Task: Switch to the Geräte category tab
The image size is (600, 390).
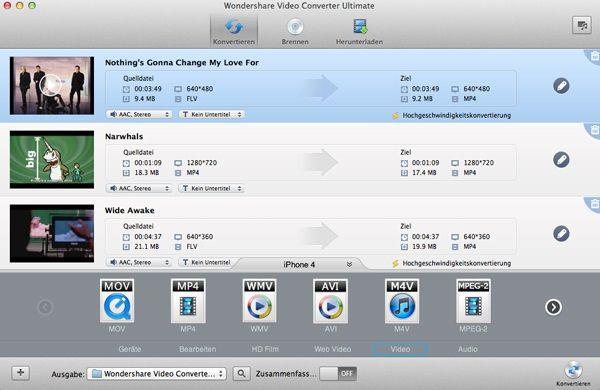Action: coord(130,349)
